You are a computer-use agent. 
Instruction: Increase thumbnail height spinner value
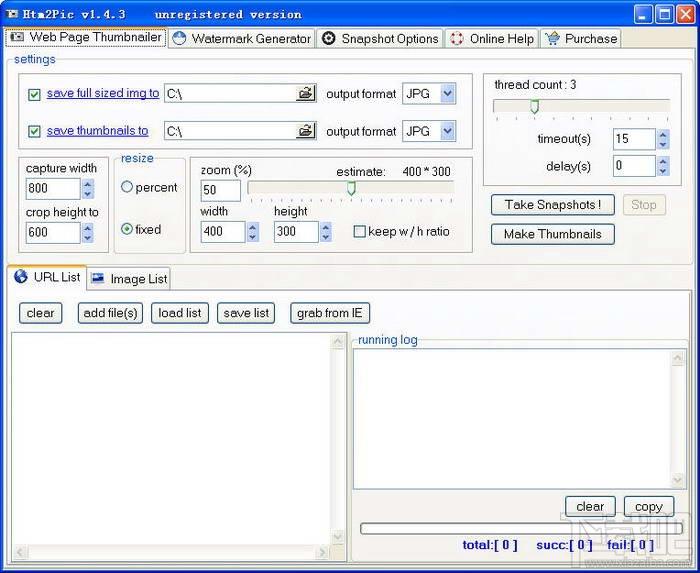[x=326, y=227]
